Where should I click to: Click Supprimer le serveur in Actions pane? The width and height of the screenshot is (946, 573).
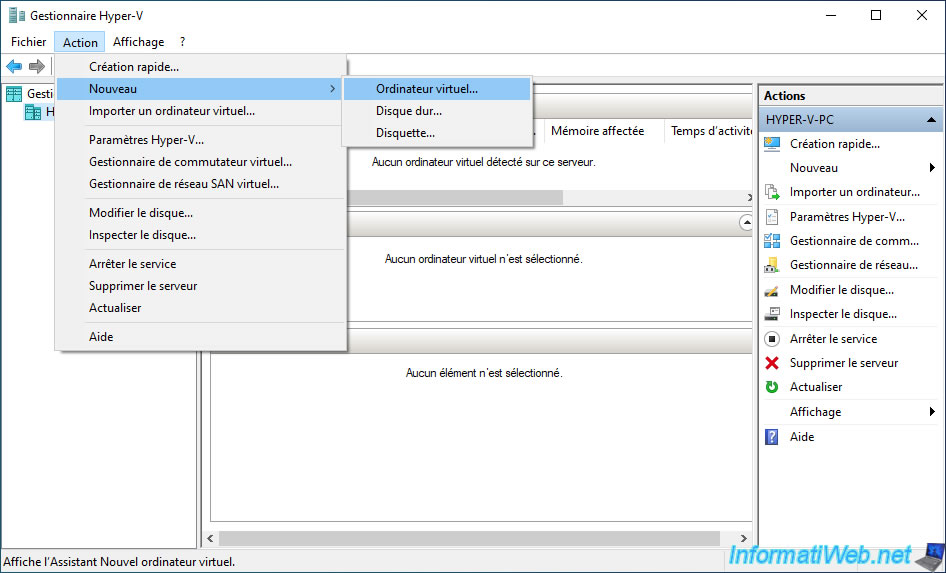pos(844,363)
